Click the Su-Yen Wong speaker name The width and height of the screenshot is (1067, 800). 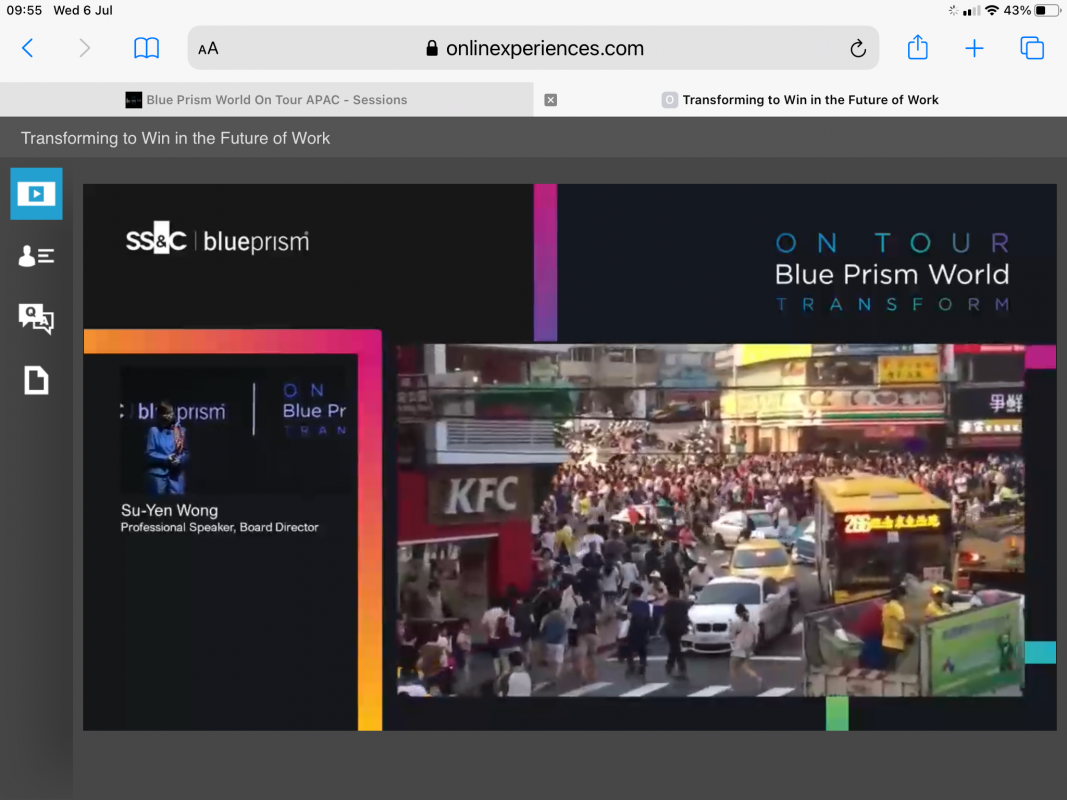pyautogui.click(x=169, y=510)
